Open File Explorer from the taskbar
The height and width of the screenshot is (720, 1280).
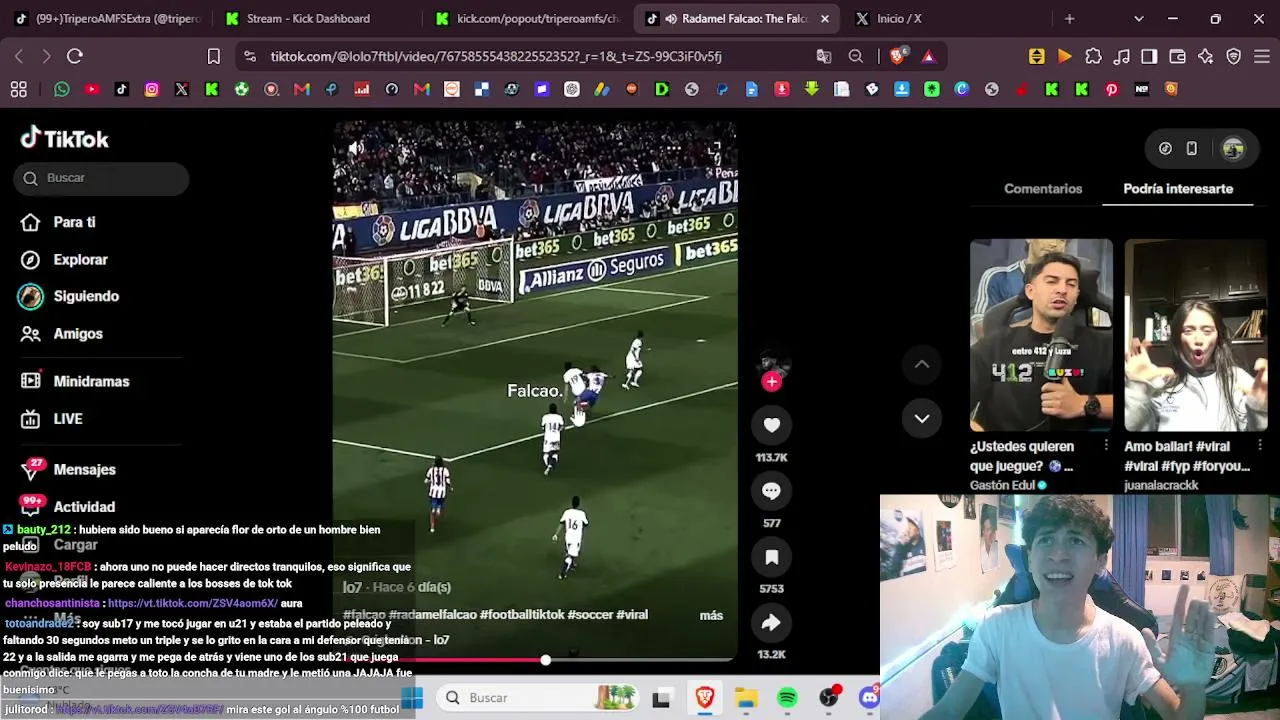(x=746, y=698)
